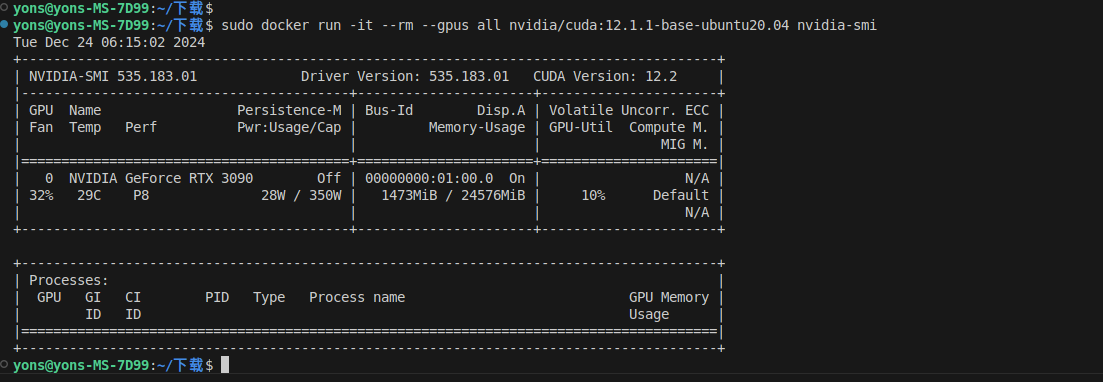Click the performance state 'P8'
1103x382 pixels.
click(x=141, y=195)
